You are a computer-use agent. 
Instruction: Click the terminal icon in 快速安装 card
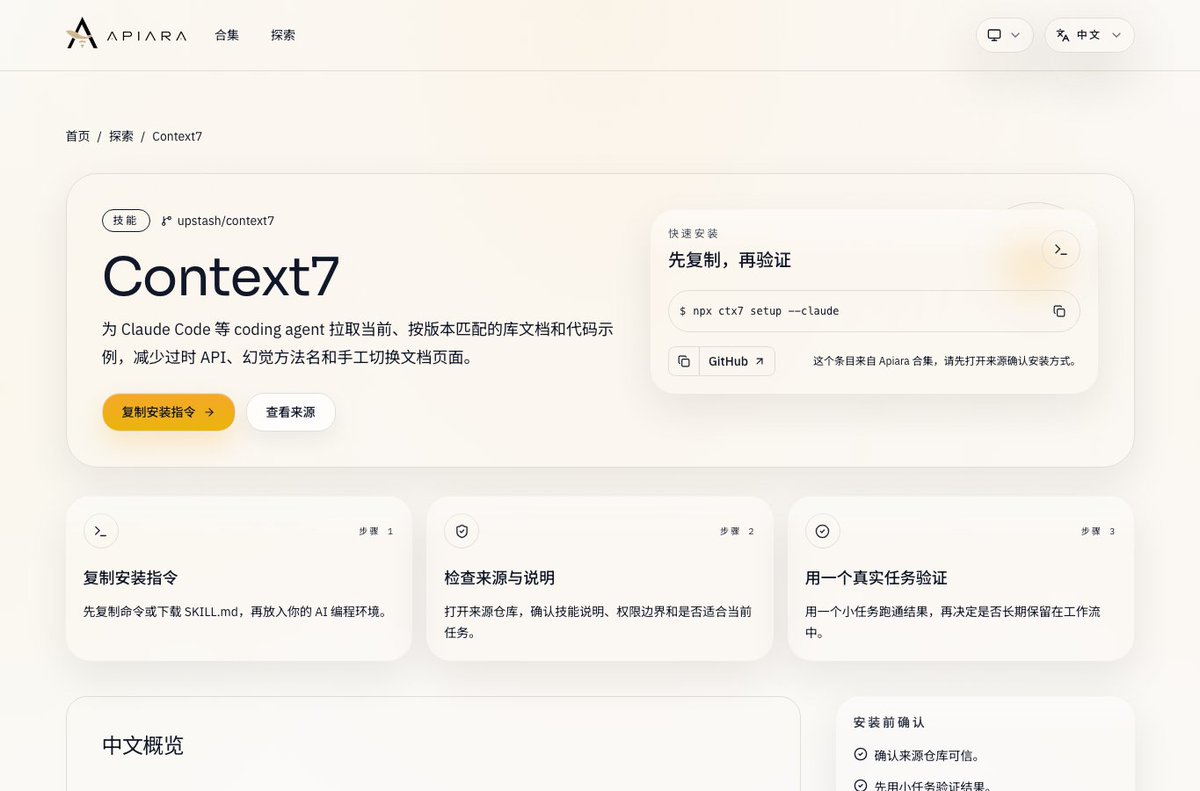click(x=1060, y=249)
